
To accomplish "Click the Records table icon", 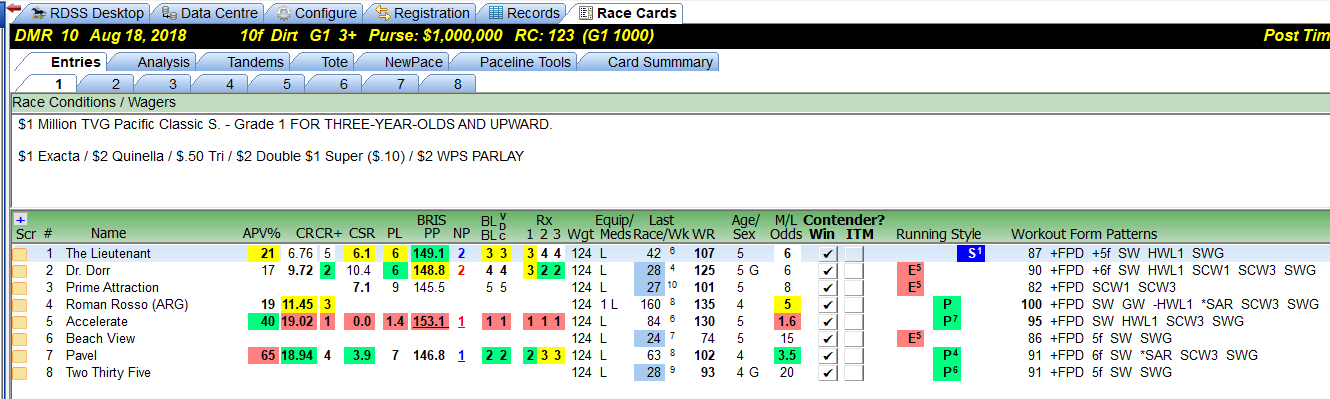I will (x=496, y=13).
